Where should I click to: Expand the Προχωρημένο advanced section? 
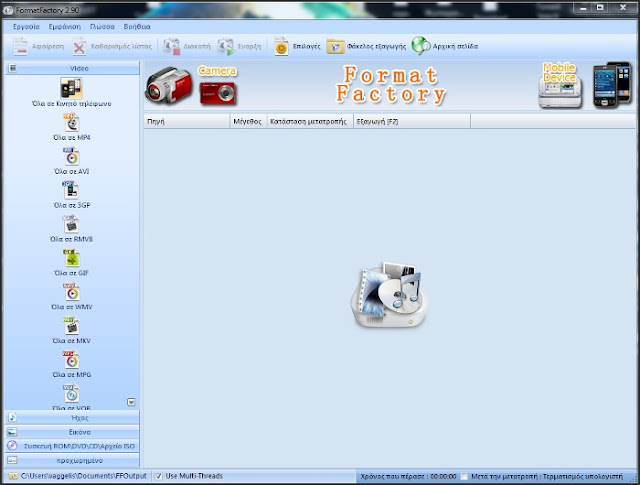tap(72, 460)
